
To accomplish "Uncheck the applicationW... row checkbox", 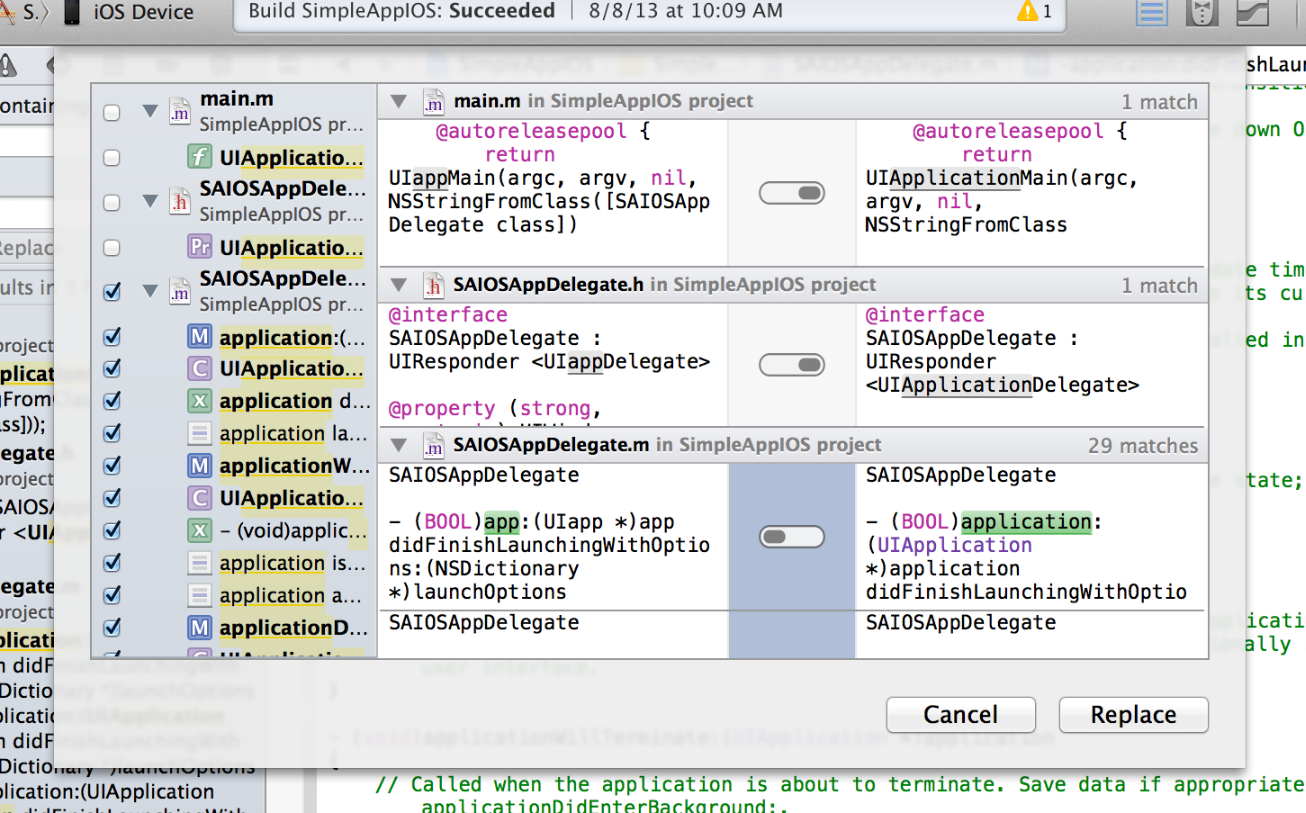I will (112, 465).
